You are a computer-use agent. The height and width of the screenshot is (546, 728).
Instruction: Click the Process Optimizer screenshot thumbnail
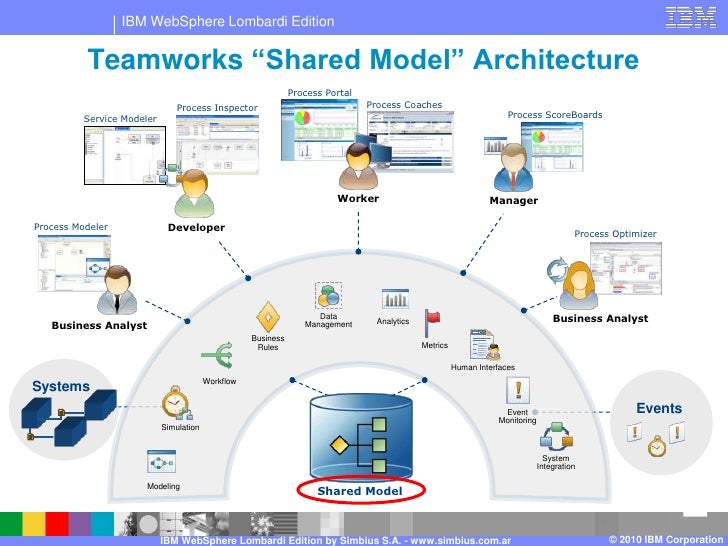pyautogui.click(x=626, y=268)
